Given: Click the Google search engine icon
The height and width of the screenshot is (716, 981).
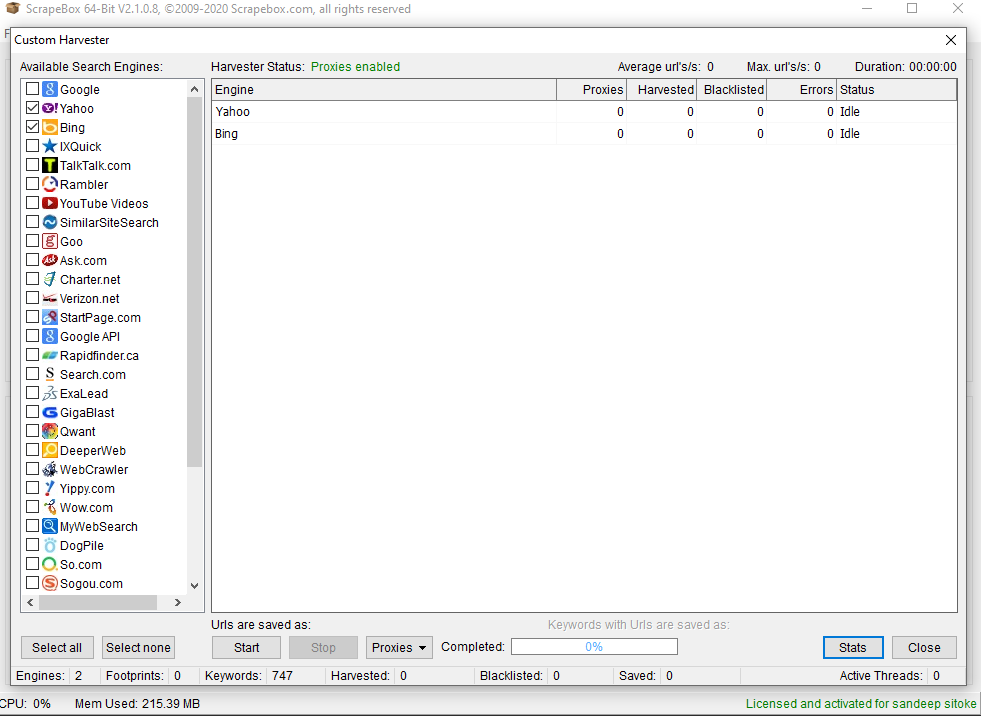Looking at the screenshot, I should click(50, 90).
